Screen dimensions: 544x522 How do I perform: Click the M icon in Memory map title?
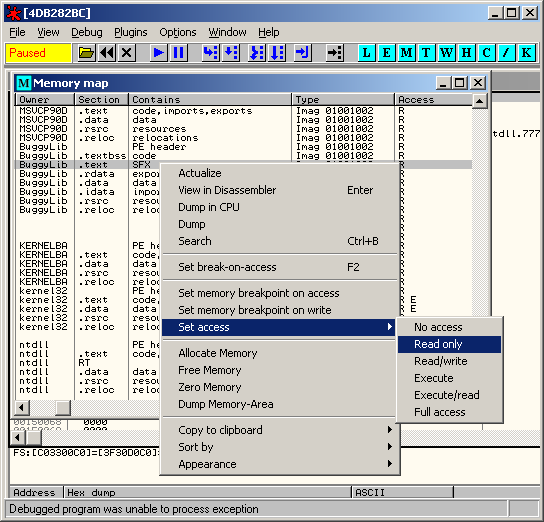click(x=24, y=83)
